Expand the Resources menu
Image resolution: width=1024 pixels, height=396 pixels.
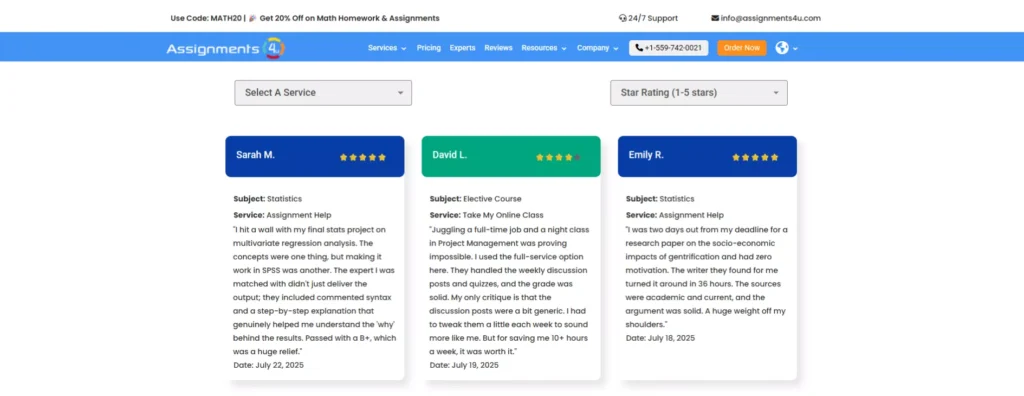coord(544,48)
